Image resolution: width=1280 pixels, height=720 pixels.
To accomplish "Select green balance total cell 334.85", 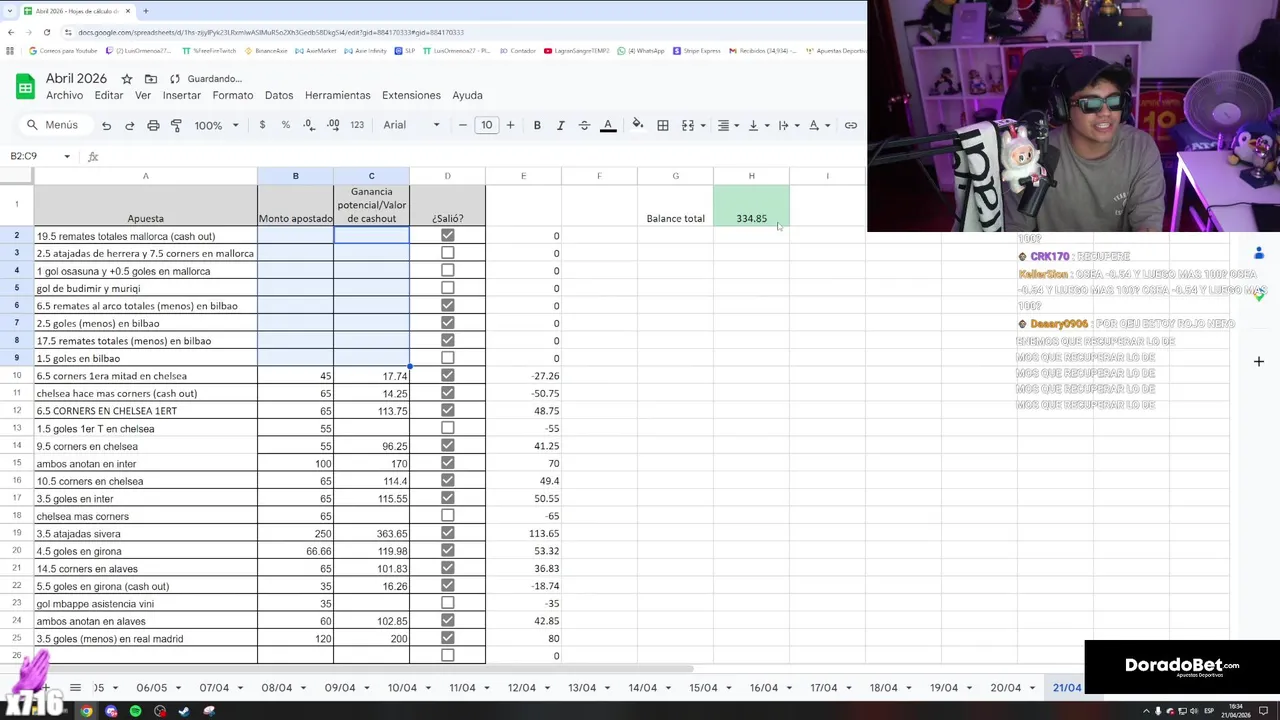I will 751,206.
